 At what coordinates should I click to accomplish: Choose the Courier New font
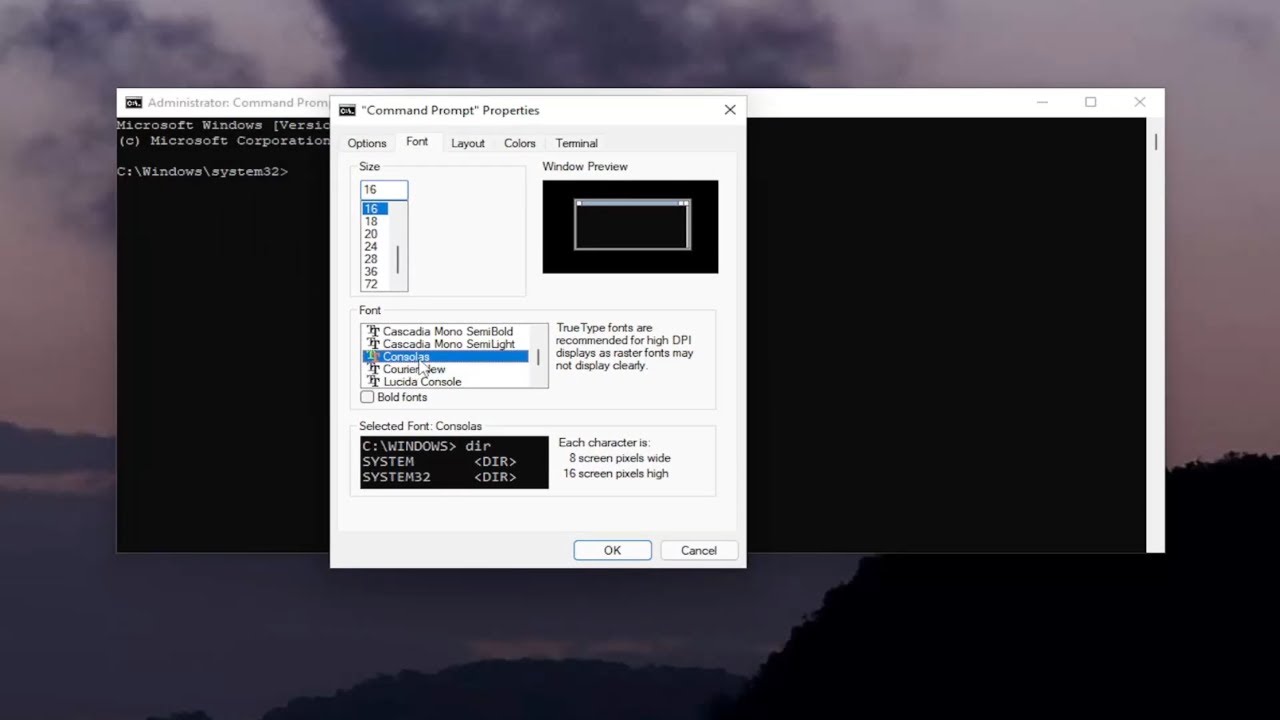(x=414, y=369)
